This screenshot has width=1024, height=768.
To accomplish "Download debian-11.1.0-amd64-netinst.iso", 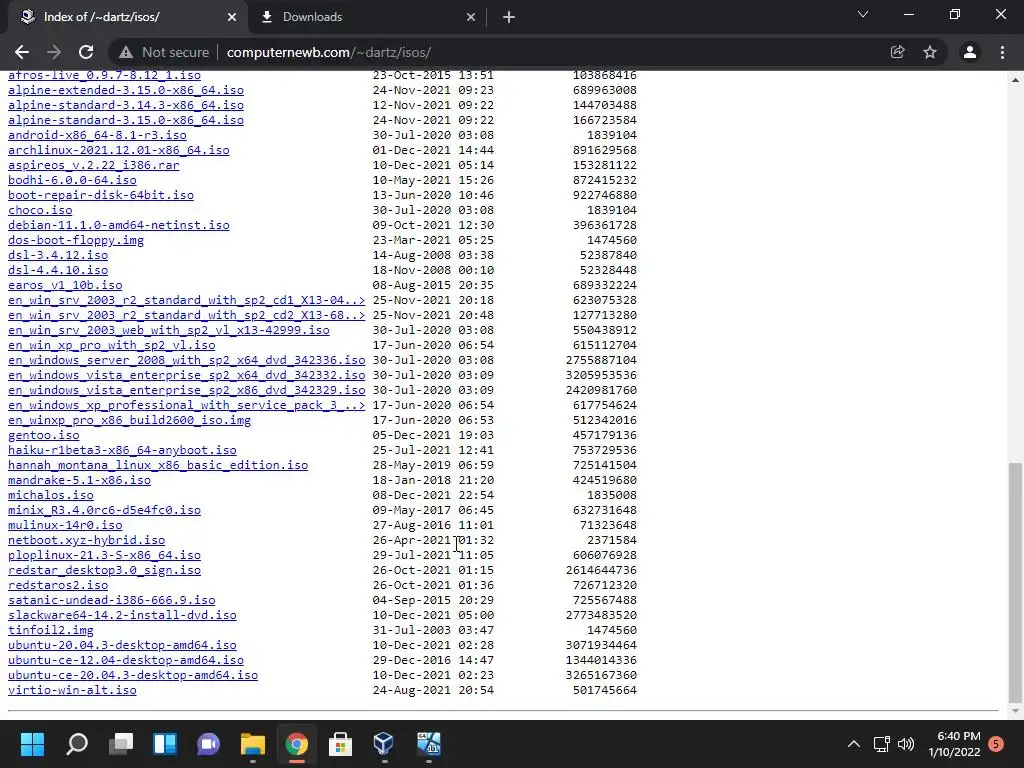I will [x=119, y=225].
